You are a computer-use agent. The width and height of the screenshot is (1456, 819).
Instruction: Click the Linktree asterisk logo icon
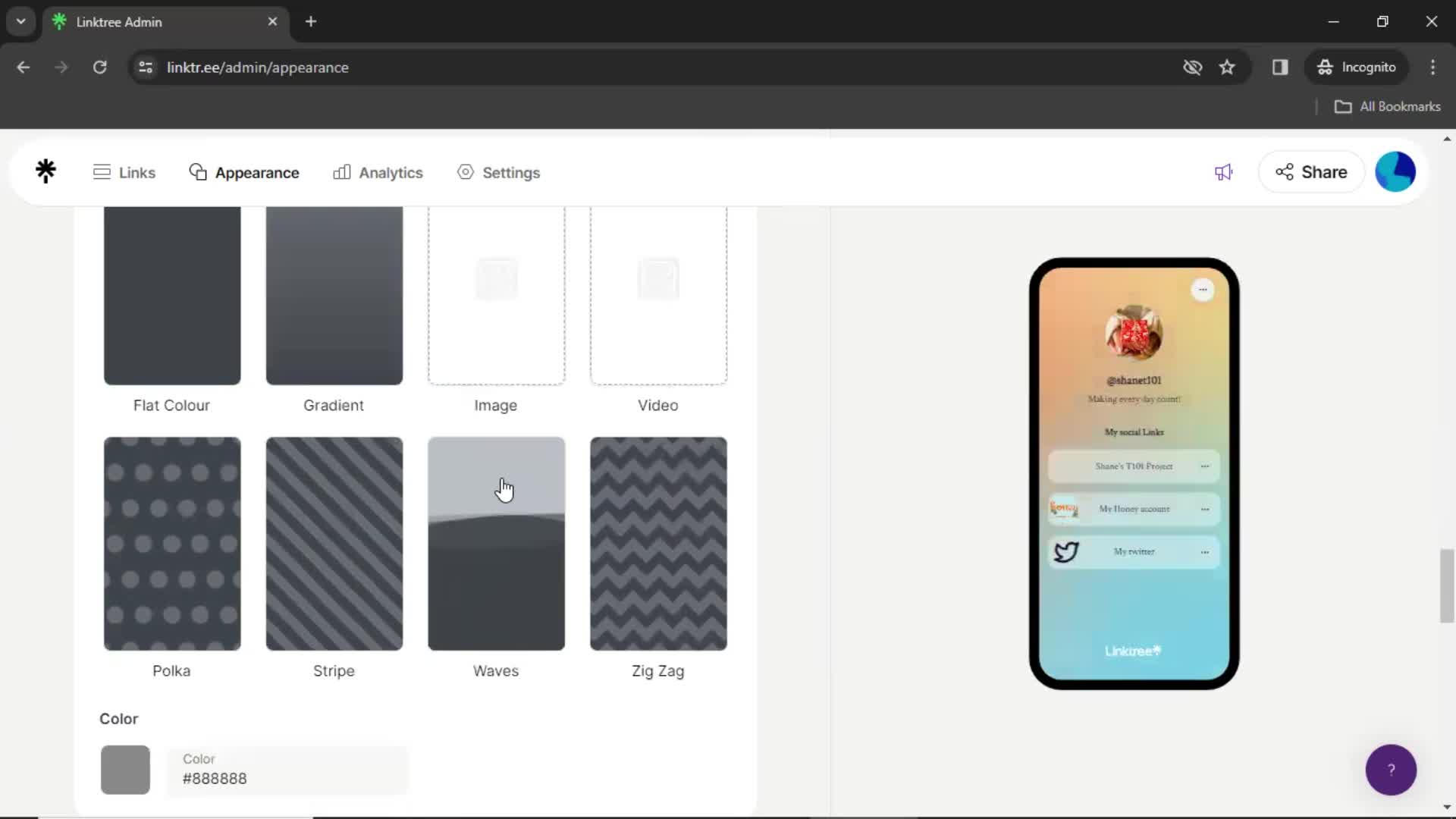click(x=45, y=172)
